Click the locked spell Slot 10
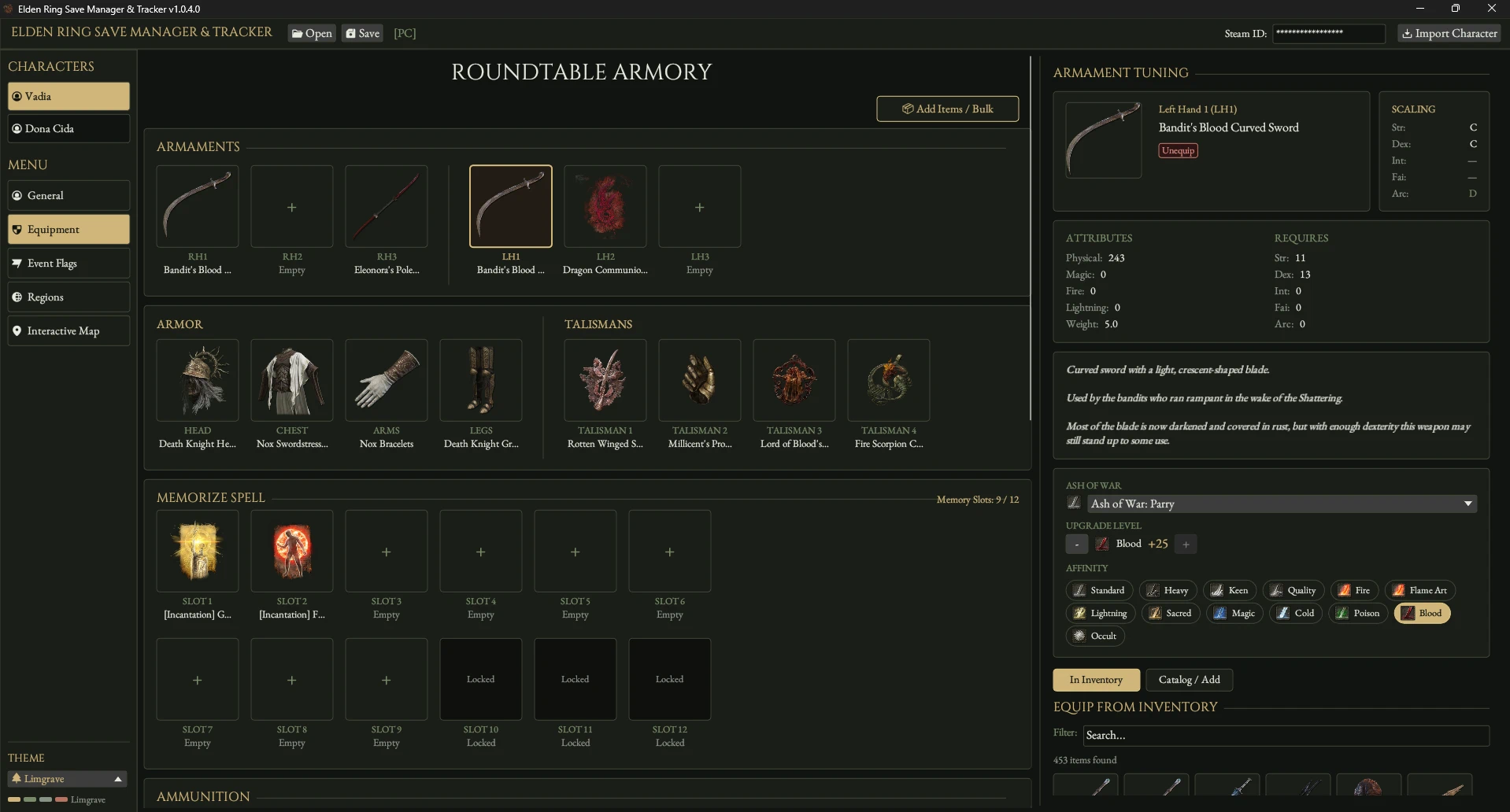Image resolution: width=1510 pixels, height=812 pixels. click(481, 679)
